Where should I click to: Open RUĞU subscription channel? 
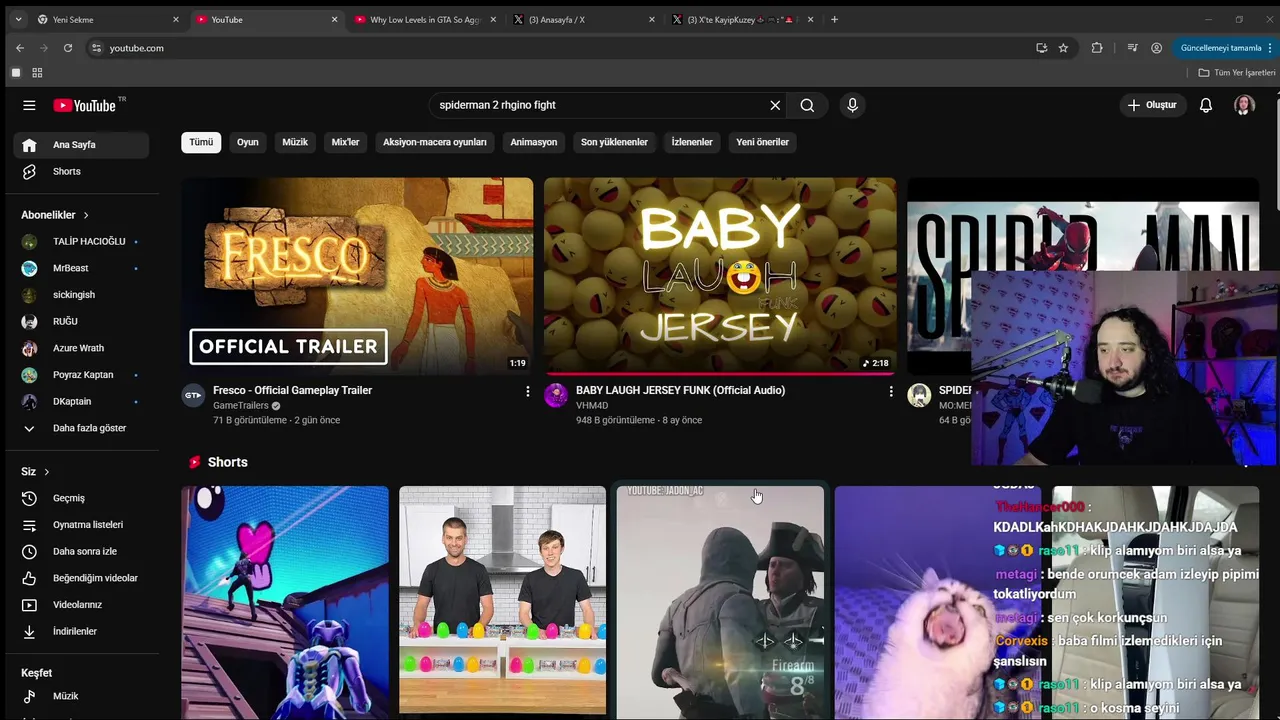(x=81, y=321)
